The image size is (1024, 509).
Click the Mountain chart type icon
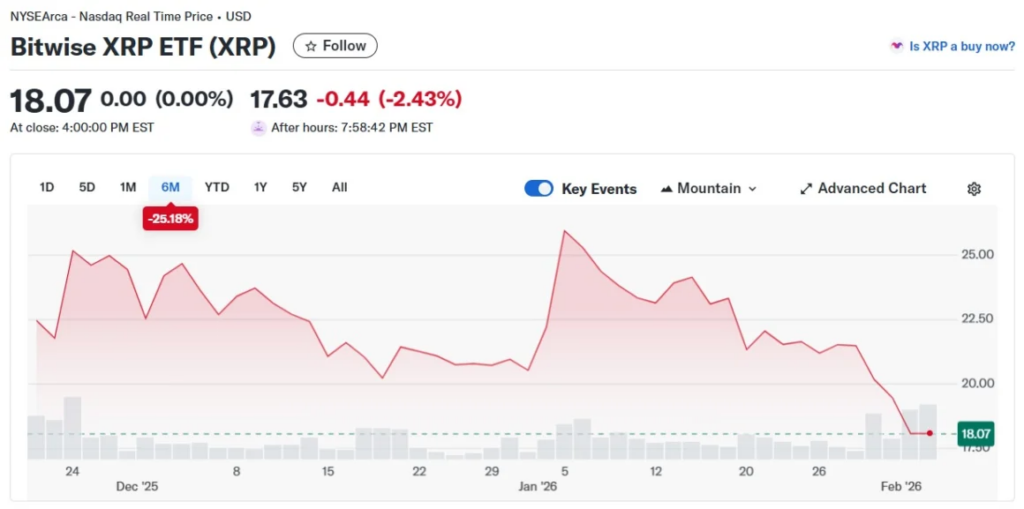coord(666,189)
